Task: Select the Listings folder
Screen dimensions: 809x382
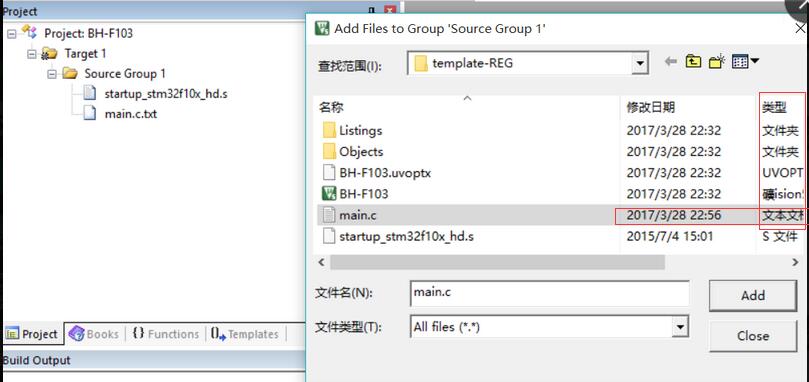Action: [361, 131]
